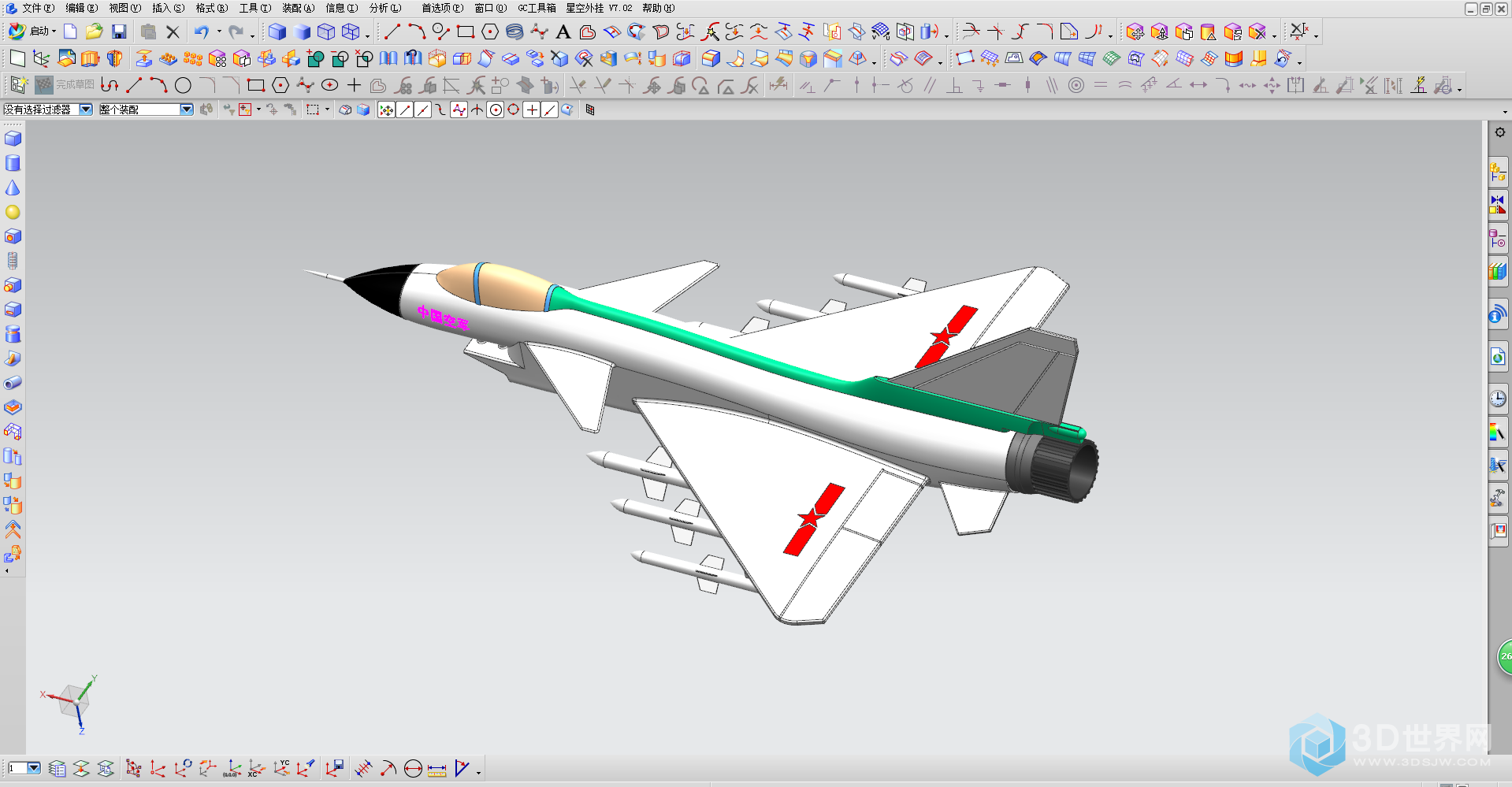This screenshot has height=787, width=1512.
Task: Toggle Quadrant Point snap option
Action: tap(514, 110)
